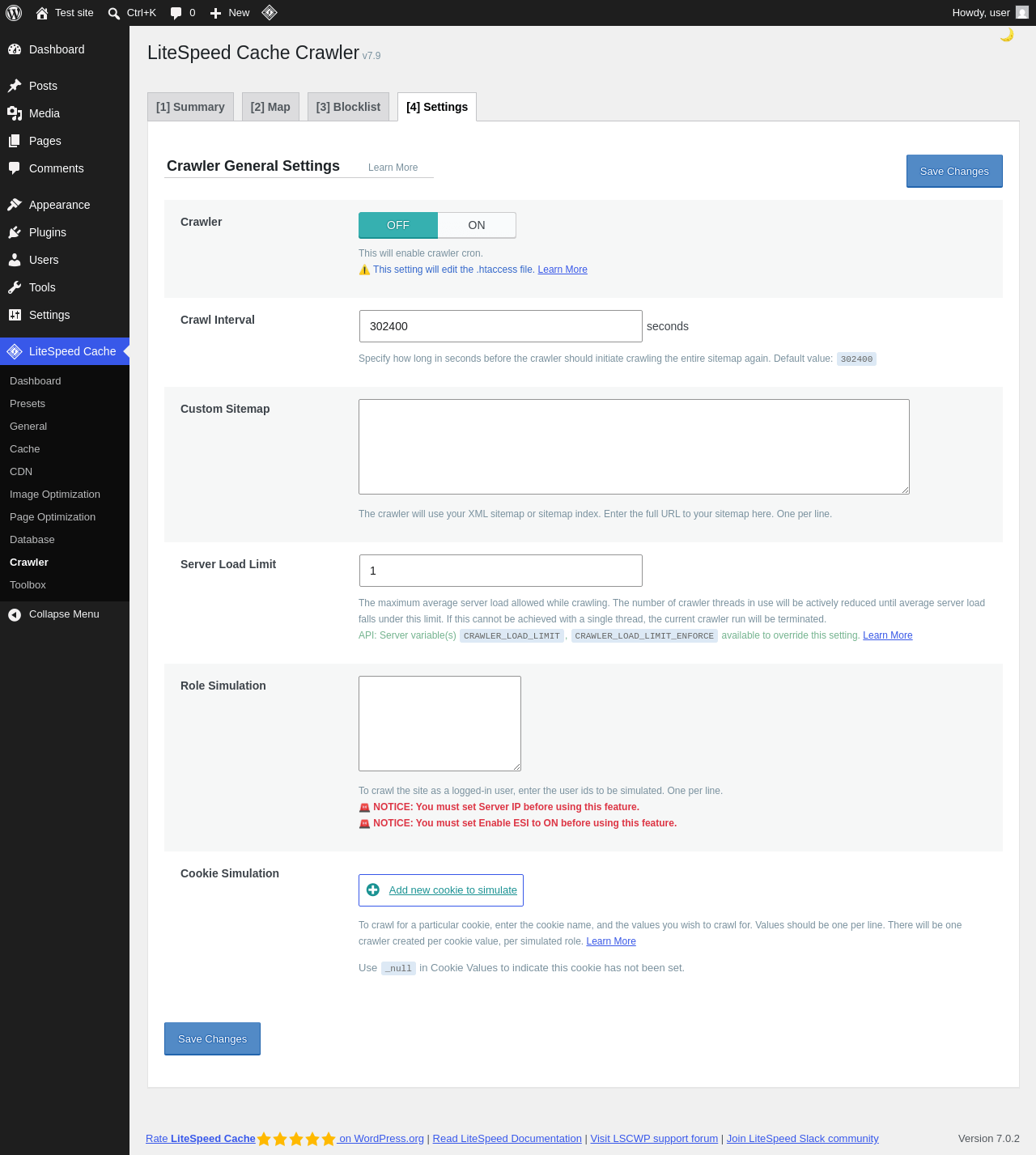Click the Role Simulation text area

point(439,724)
